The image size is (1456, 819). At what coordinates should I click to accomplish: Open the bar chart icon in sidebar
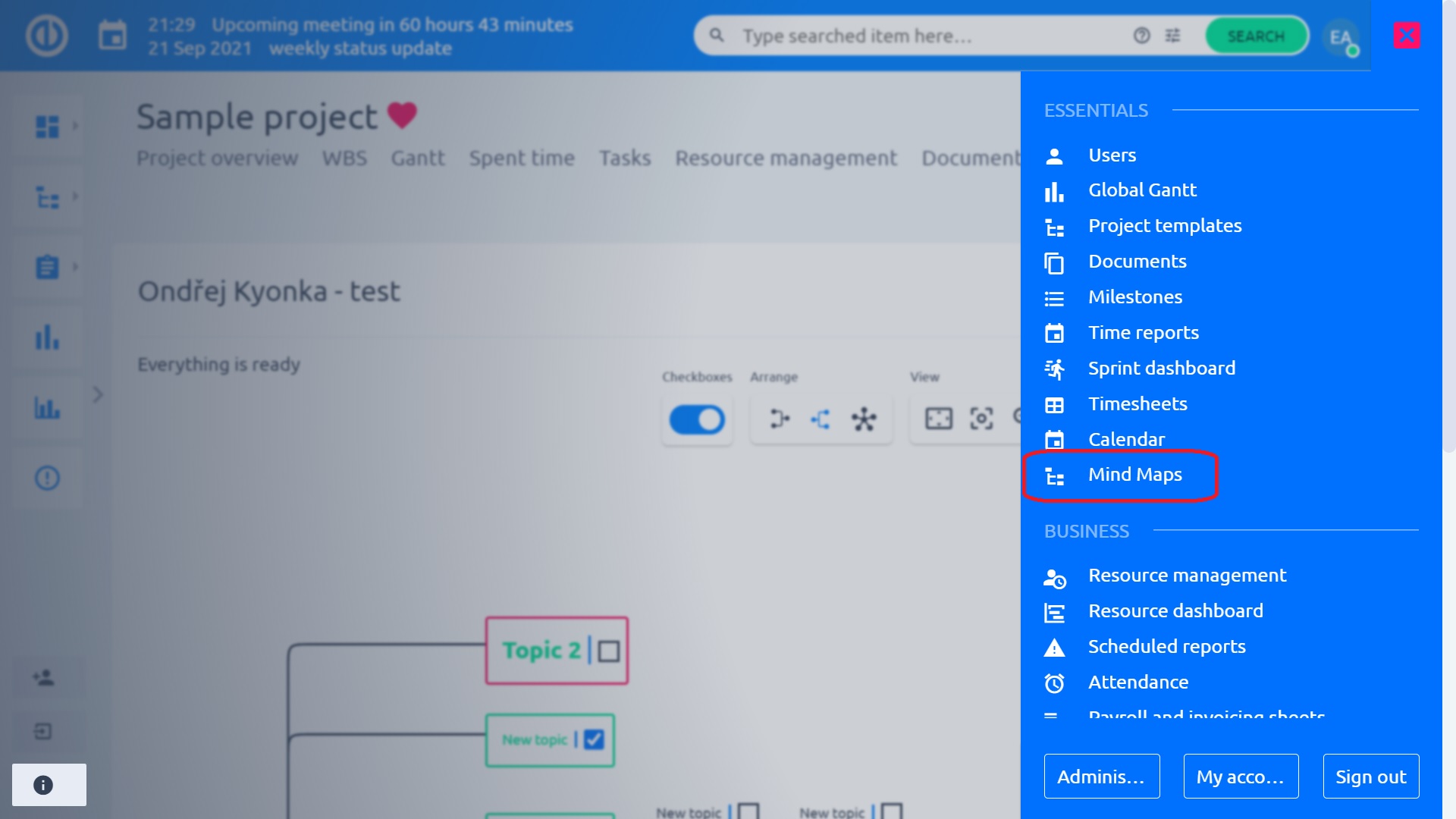point(47,337)
